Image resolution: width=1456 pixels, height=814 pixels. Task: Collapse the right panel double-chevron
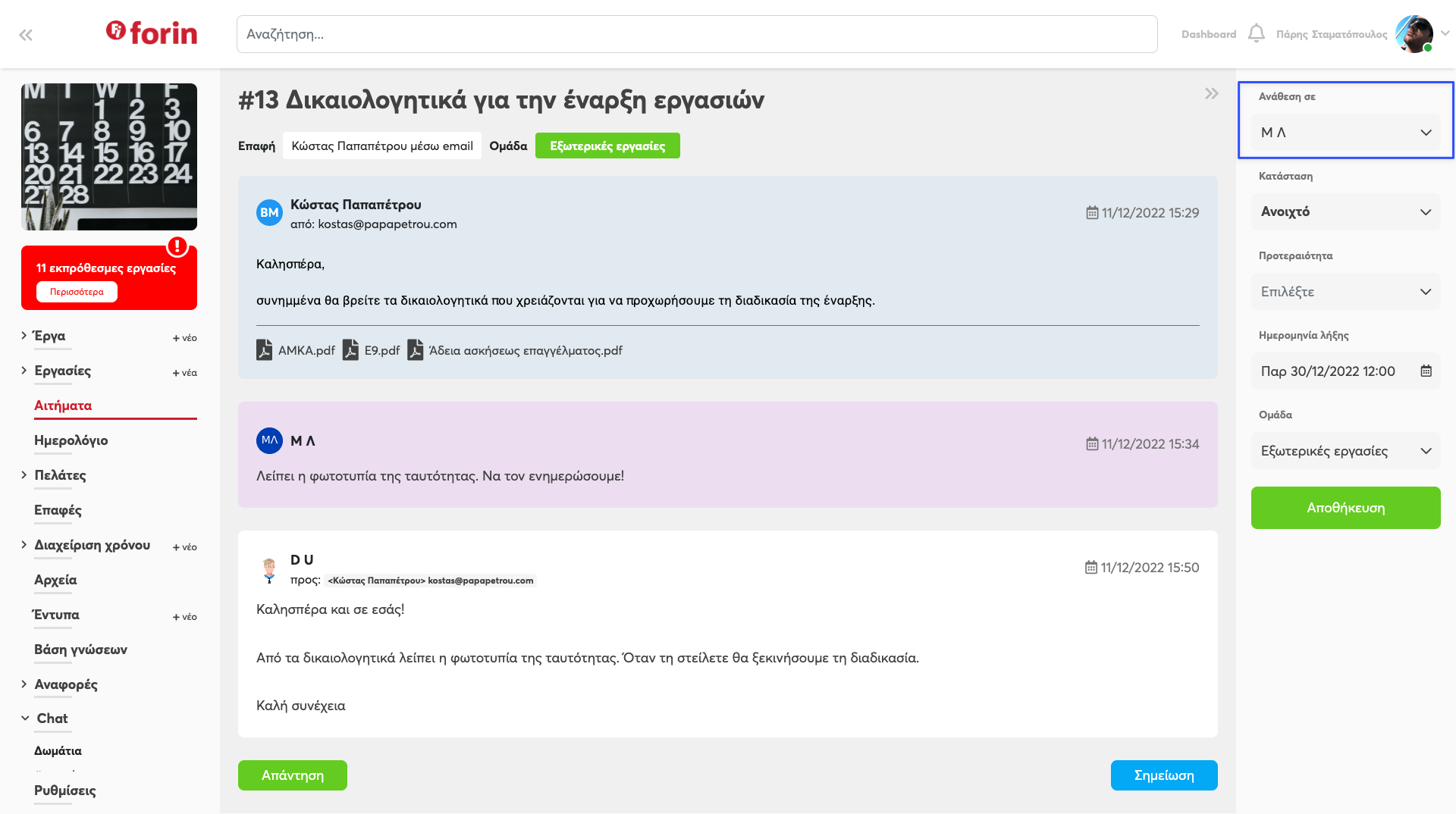[1212, 93]
